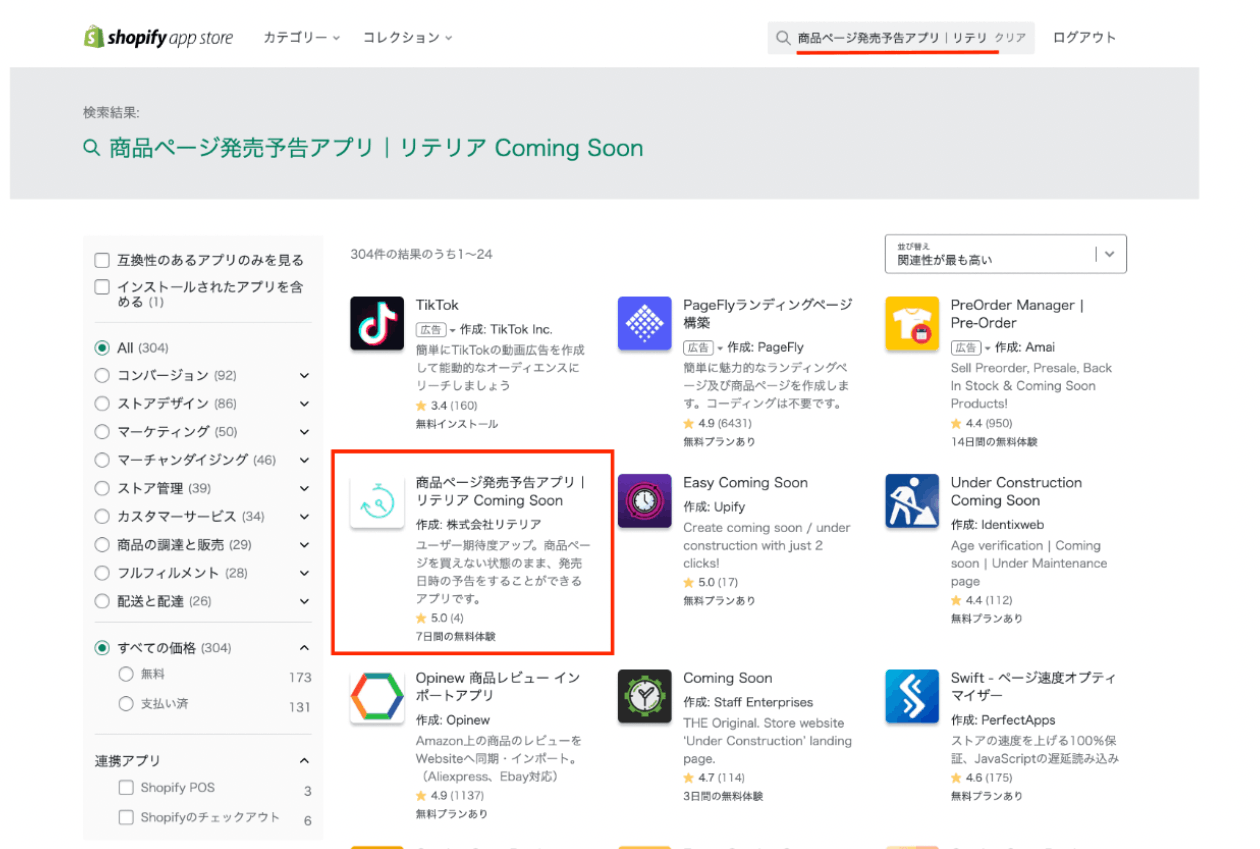Click the ログアウト link
Screen dimensions: 1260x849
coord(1085,38)
